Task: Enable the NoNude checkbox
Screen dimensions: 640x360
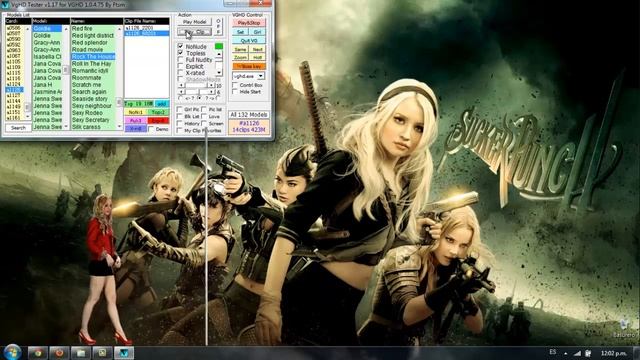Action: click(180, 47)
